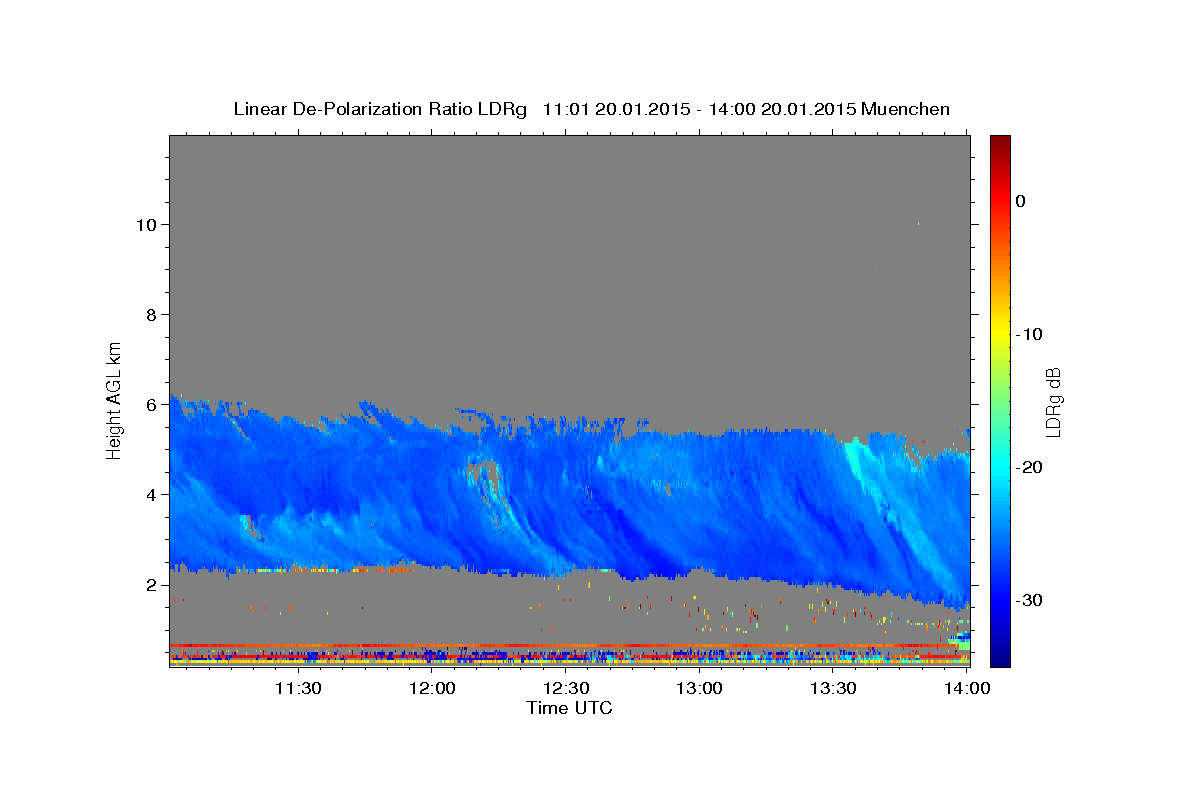Viewport: 1200px width, 800px height.
Task: Click the dark red top of colorbar
Action: tap(1000, 142)
